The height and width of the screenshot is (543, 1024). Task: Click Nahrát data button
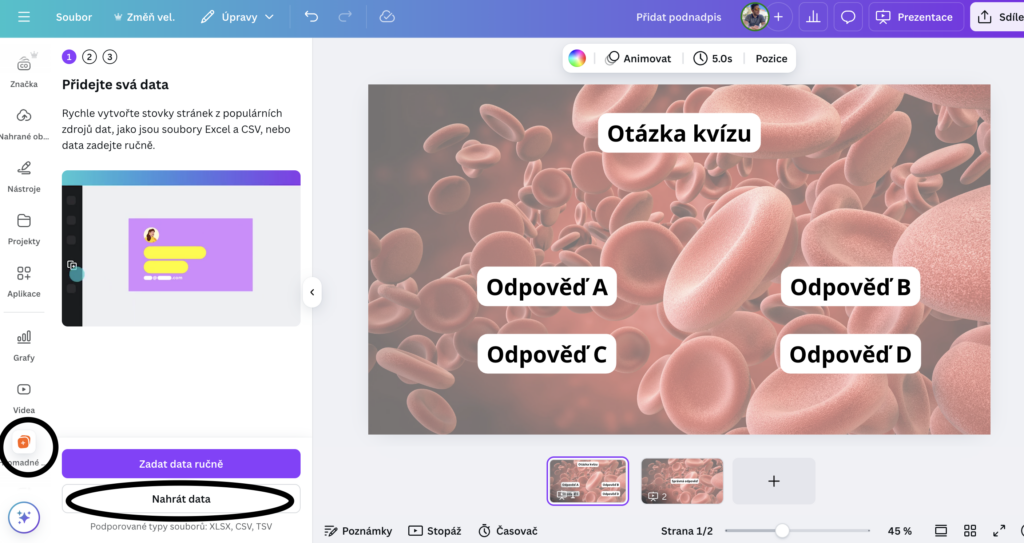tap(181, 499)
